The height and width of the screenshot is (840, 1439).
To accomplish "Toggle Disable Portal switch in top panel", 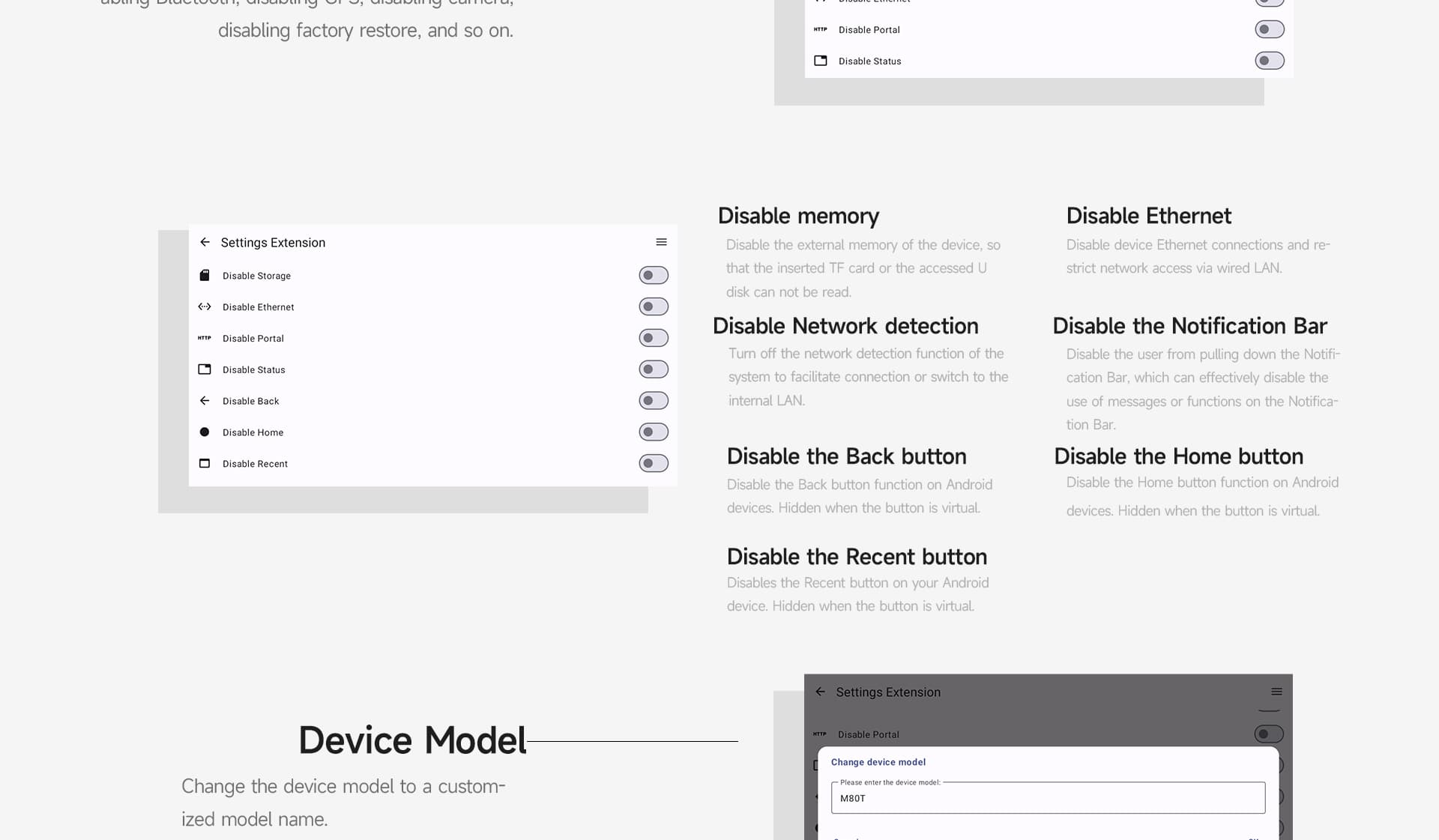I will pyautogui.click(x=1270, y=29).
